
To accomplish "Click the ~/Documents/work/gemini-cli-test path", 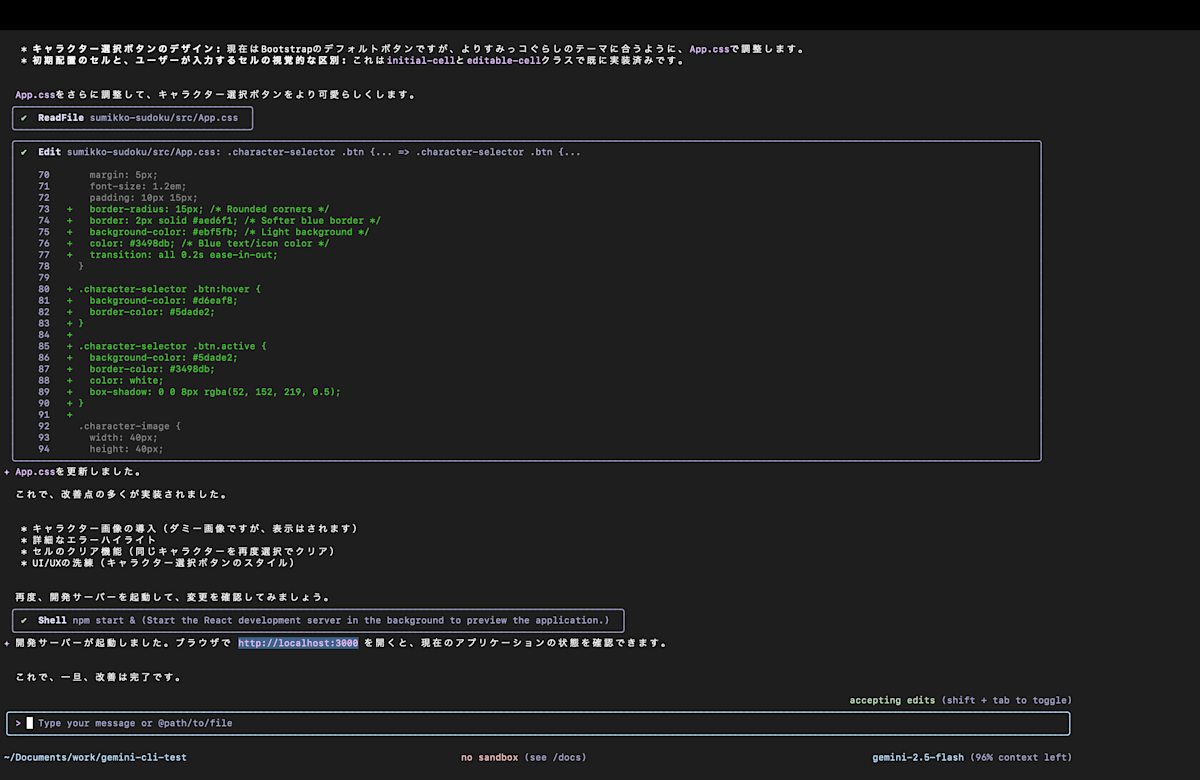I will pyautogui.click(x=96, y=757).
